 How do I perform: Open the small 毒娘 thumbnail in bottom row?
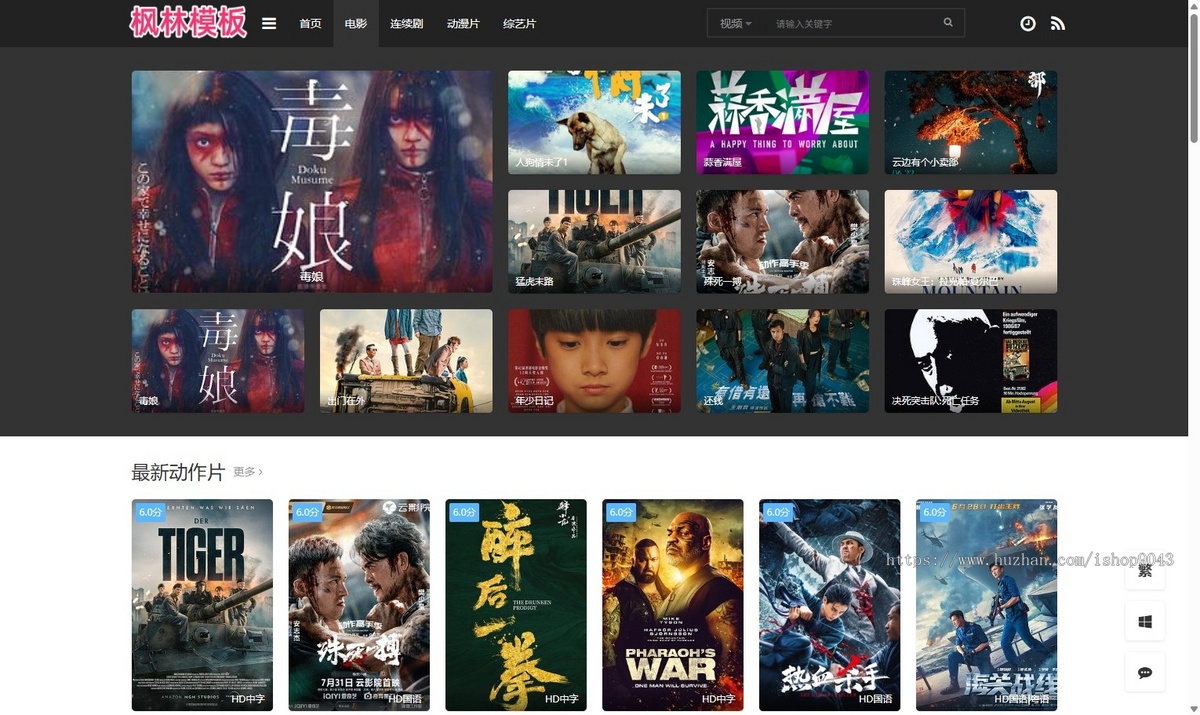tap(218, 361)
